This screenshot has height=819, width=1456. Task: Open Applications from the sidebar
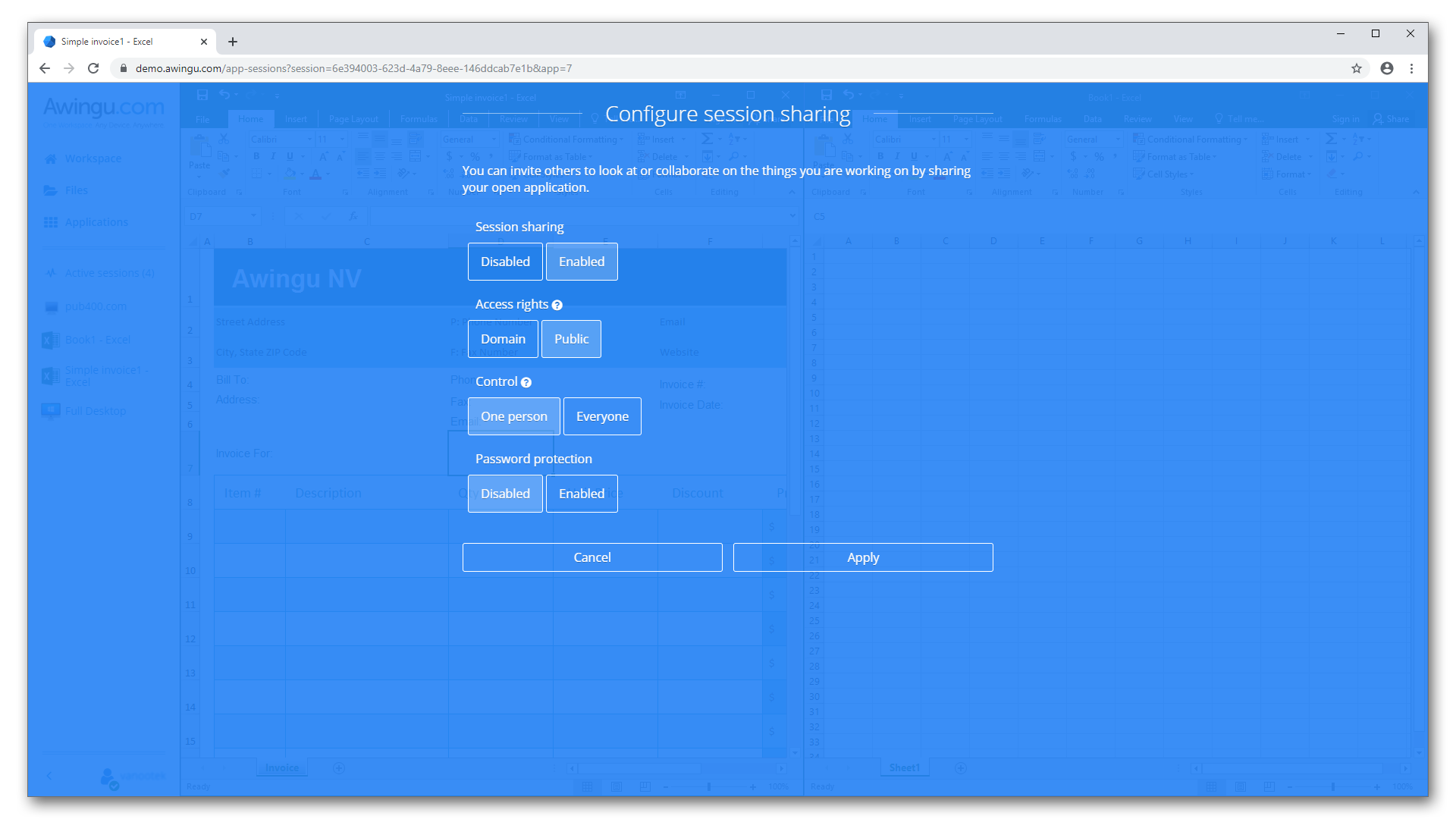point(95,221)
